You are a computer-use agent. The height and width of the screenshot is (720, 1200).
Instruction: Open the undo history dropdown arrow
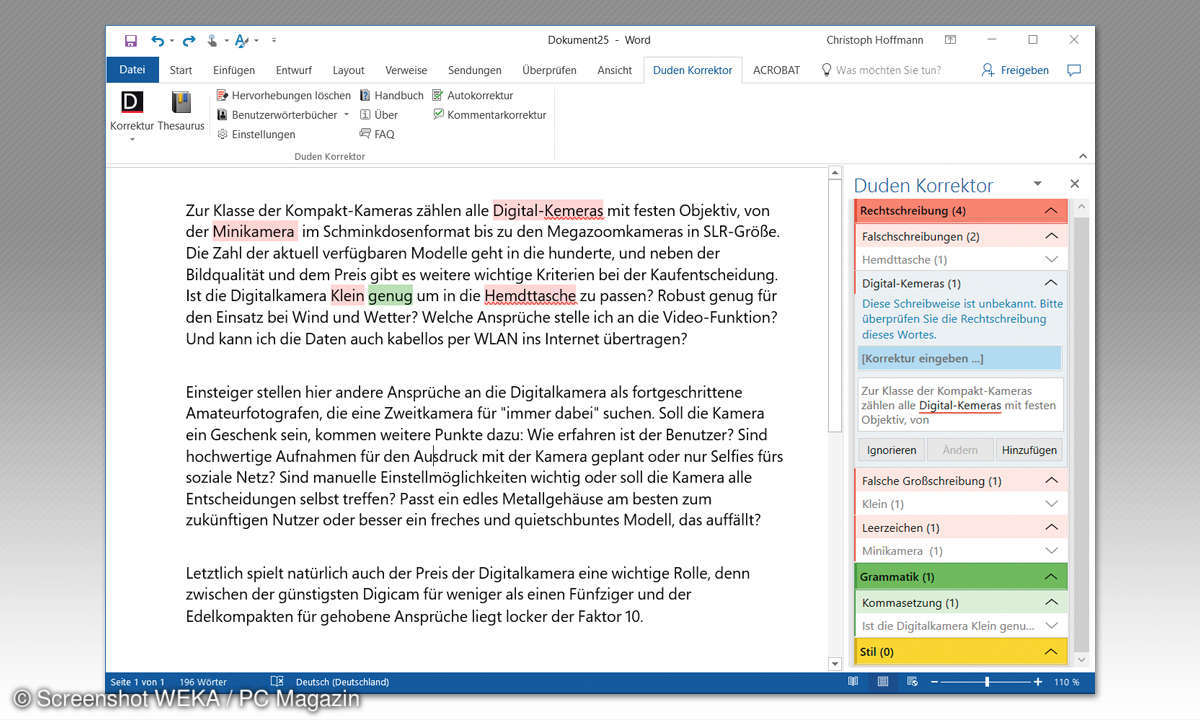tap(172, 41)
